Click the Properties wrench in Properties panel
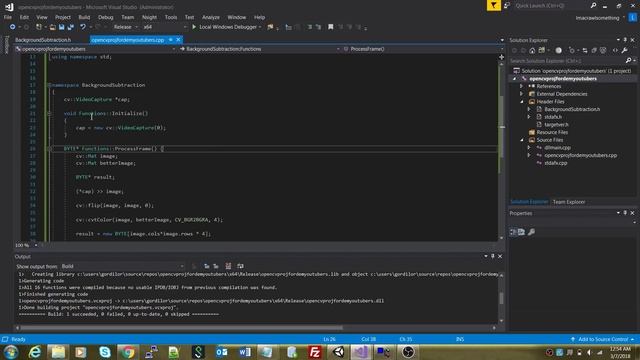640x360 pixels. [531, 232]
